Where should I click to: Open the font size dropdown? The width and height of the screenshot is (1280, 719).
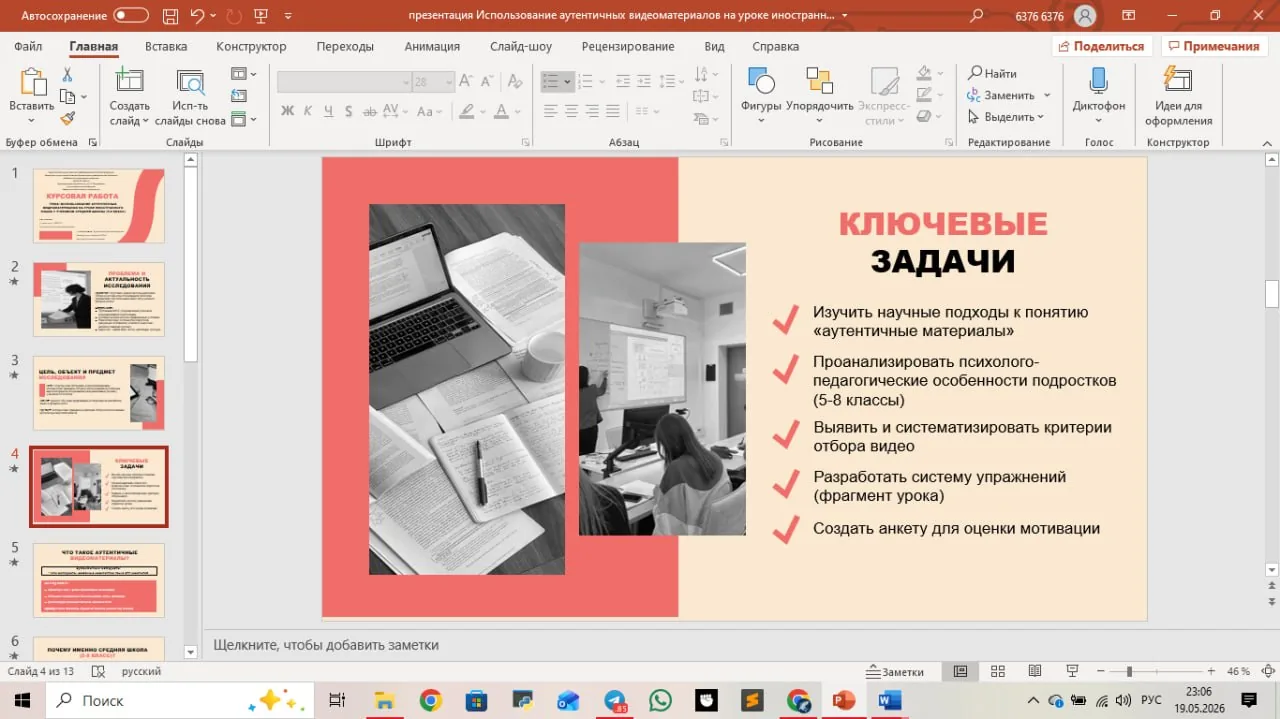point(448,83)
